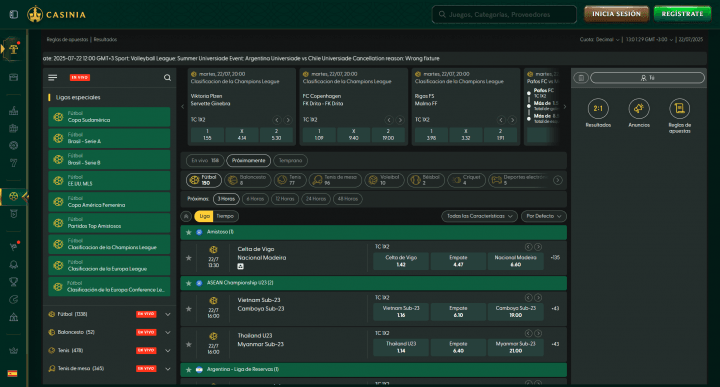The image size is (720, 387).
Task: Select the Fútbol 150 sport tab
Action: click(204, 180)
